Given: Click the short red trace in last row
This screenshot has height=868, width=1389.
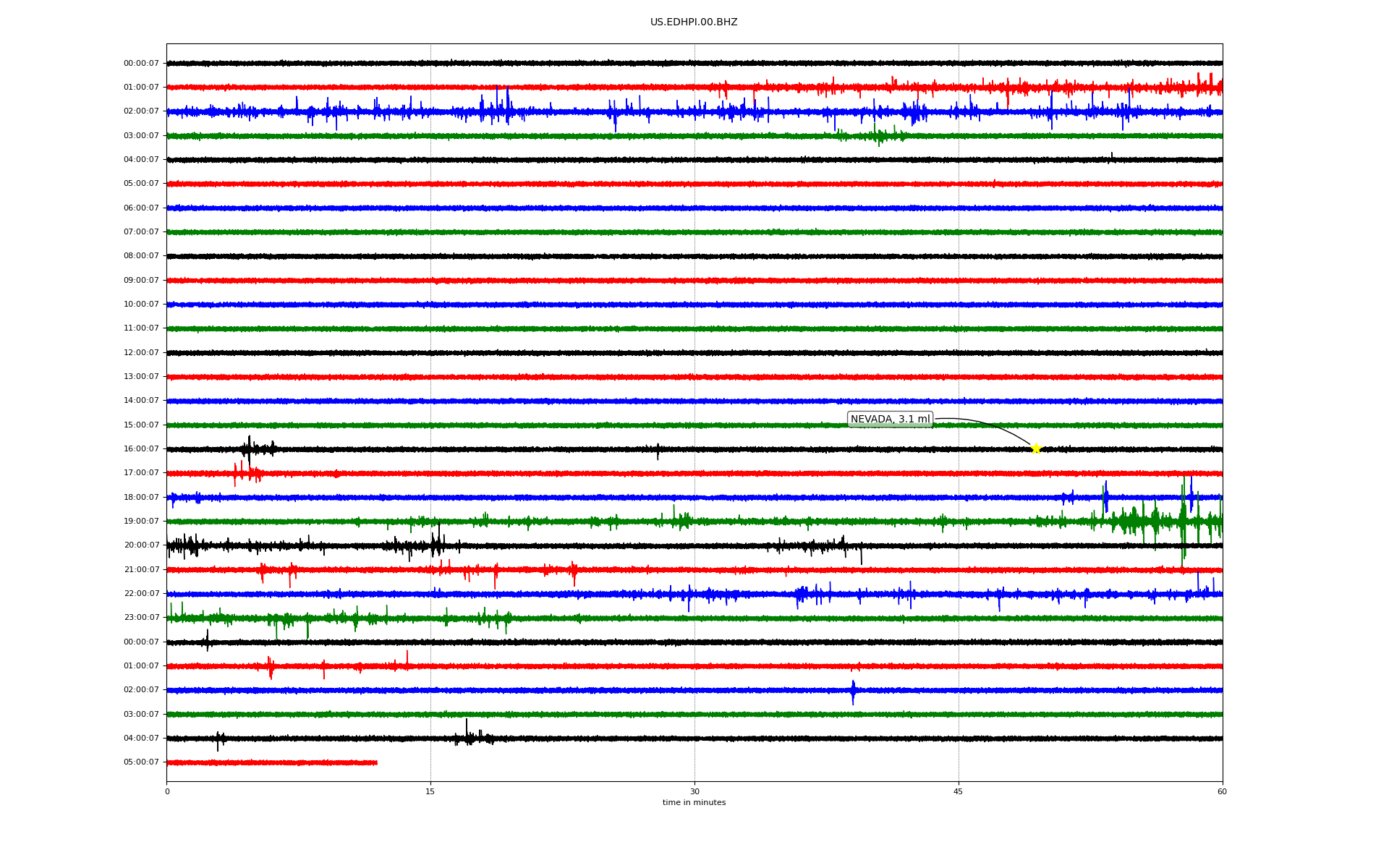Looking at the screenshot, I should point(271,762).
